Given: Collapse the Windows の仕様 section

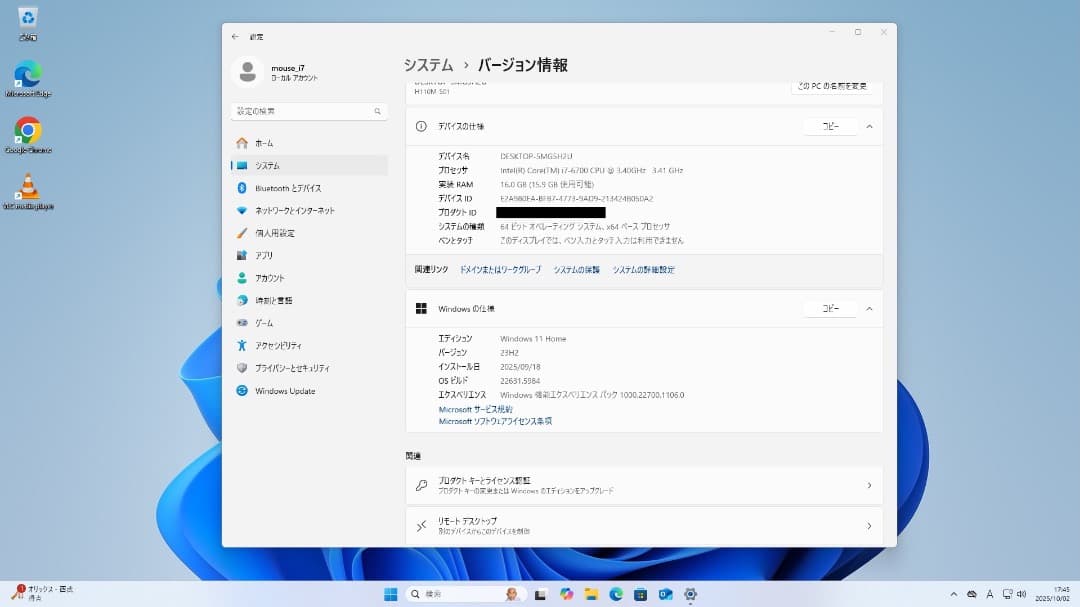Looking at the screenshot, I should pos(869,308).
